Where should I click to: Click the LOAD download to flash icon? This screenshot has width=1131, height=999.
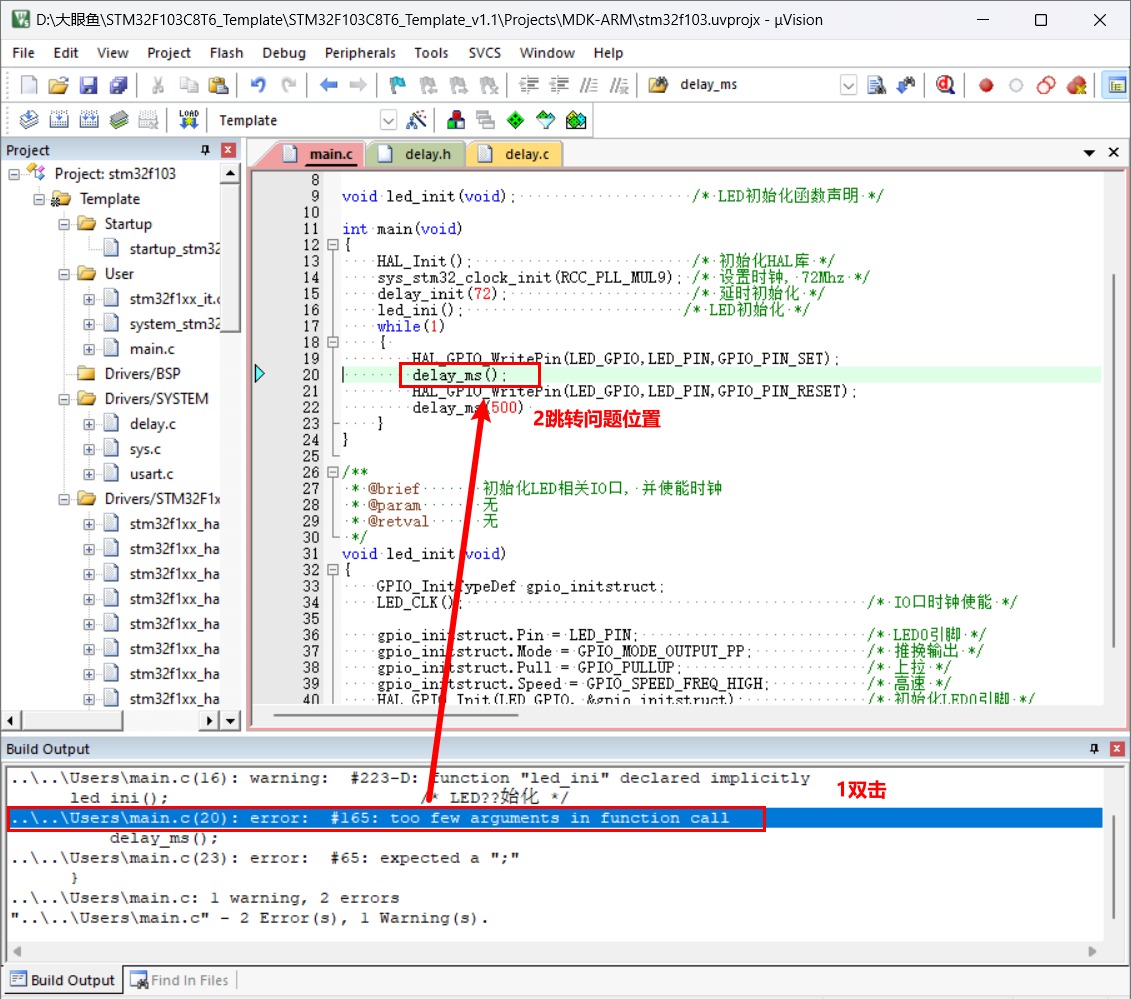188,120
